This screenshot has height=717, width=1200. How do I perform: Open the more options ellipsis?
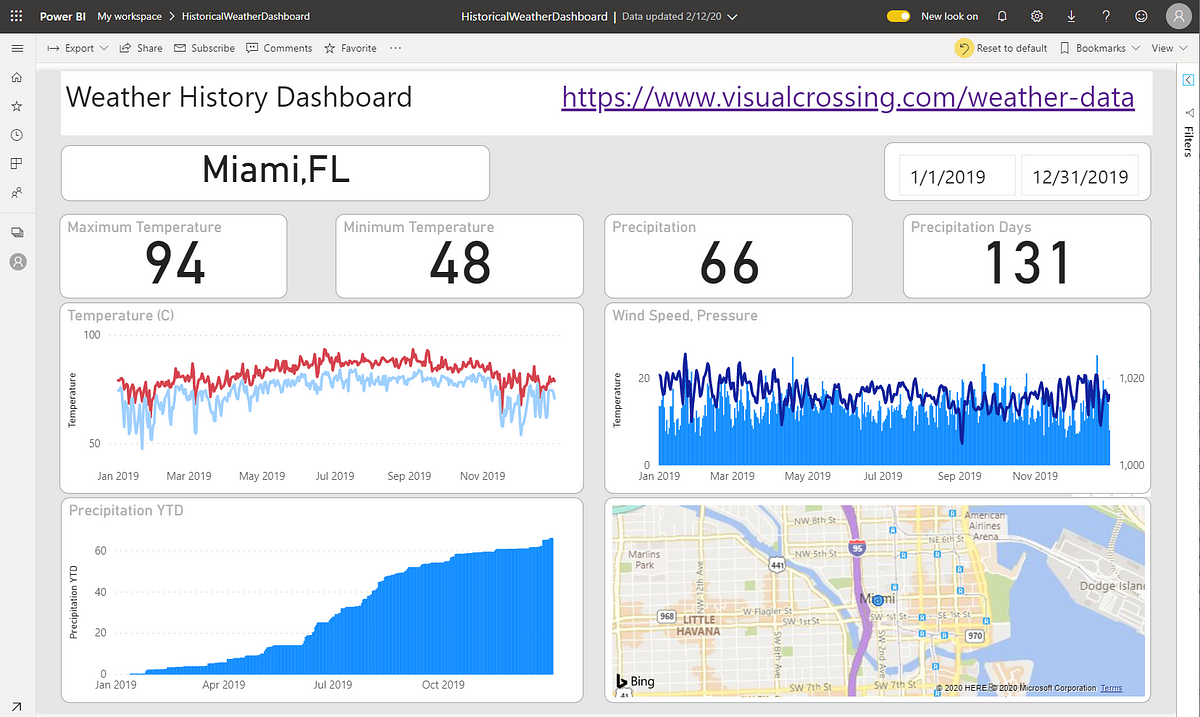pyautogui.click(x=396, y=48)
